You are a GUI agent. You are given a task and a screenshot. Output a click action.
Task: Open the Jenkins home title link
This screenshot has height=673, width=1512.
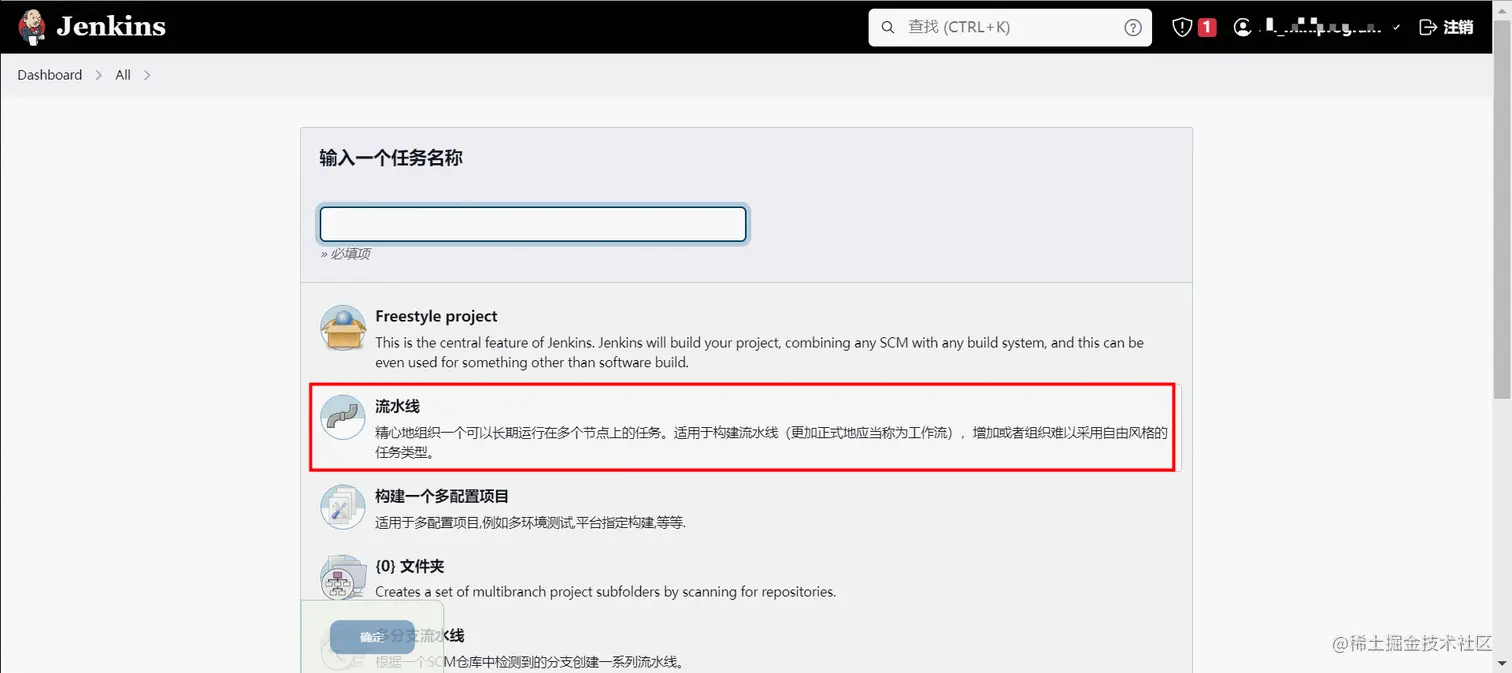(111, 27)
